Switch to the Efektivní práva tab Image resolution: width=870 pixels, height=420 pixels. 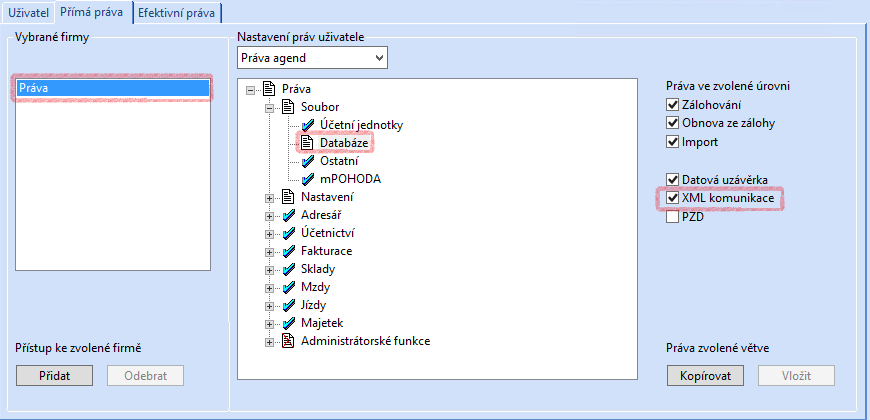(177, 13)
